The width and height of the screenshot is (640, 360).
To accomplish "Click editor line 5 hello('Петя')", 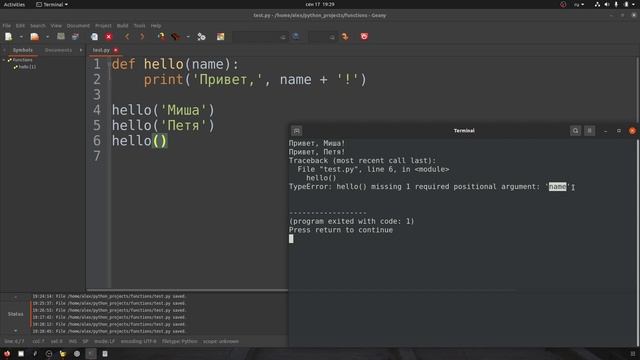I will pos(163,126).
